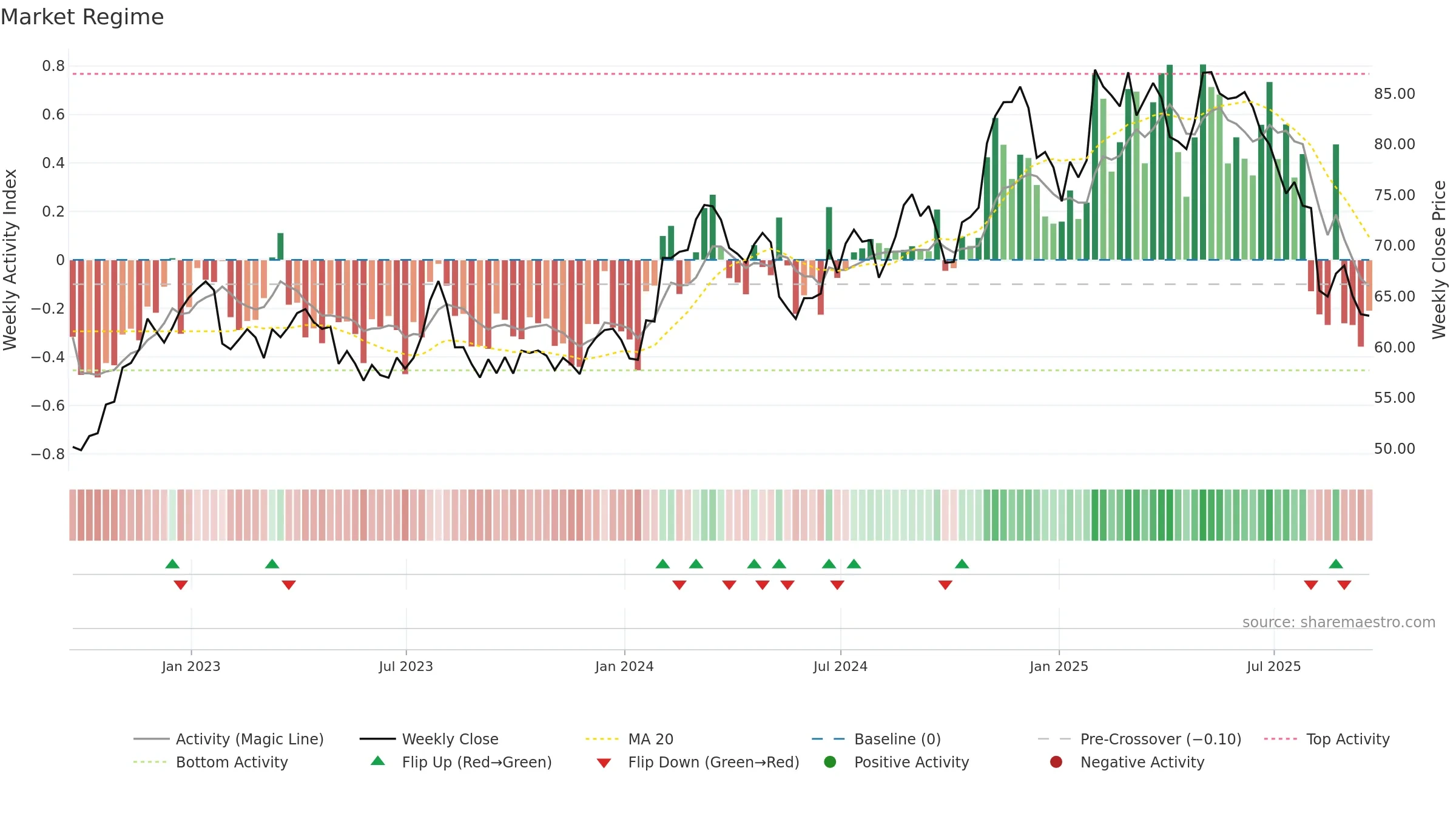
Task: Click the 0.4 activity axis label
Action: (x=53, y=163)
